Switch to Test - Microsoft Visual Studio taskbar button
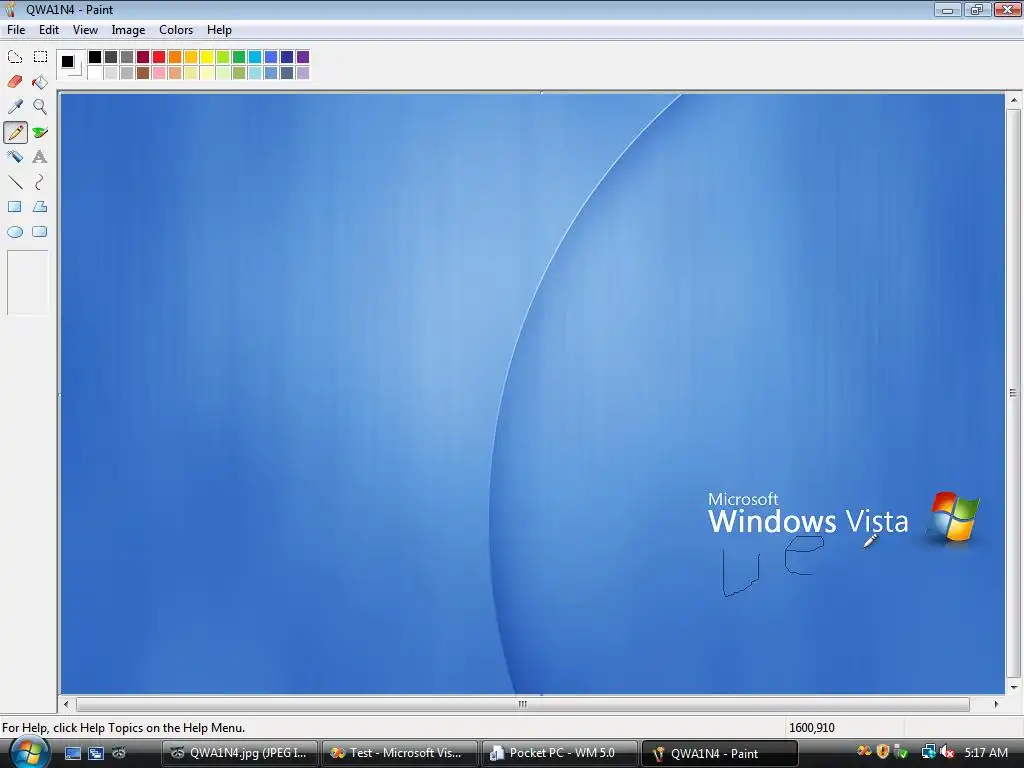The height and width of the screenshot is (768, 1024). click(x=400, y=753)
